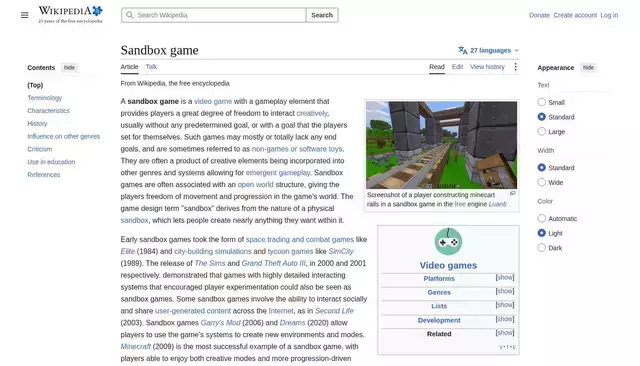Jump to Influence on other genres
This screenshot has width=640, height=366.
(64, 136)
